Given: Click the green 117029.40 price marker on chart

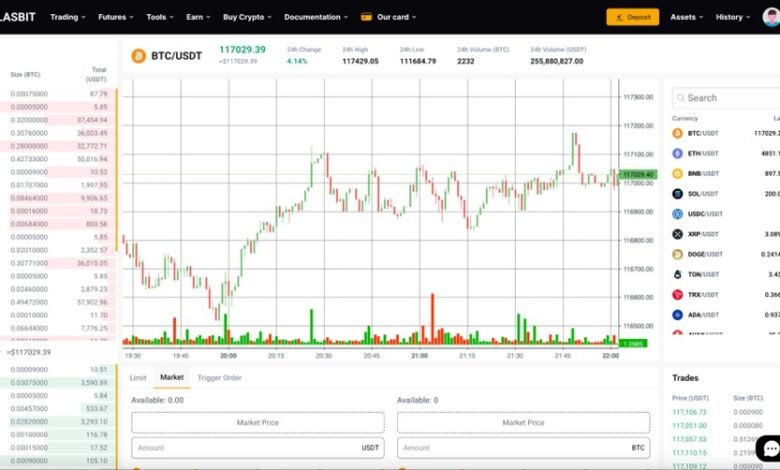Looking at the screenshot, I should click(638, 175).
